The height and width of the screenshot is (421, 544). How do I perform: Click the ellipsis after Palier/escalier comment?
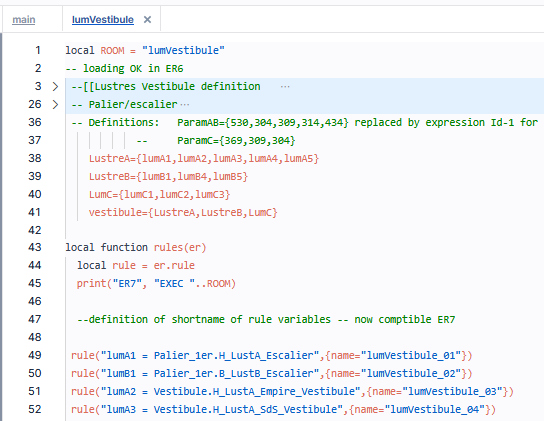point(185,104)
